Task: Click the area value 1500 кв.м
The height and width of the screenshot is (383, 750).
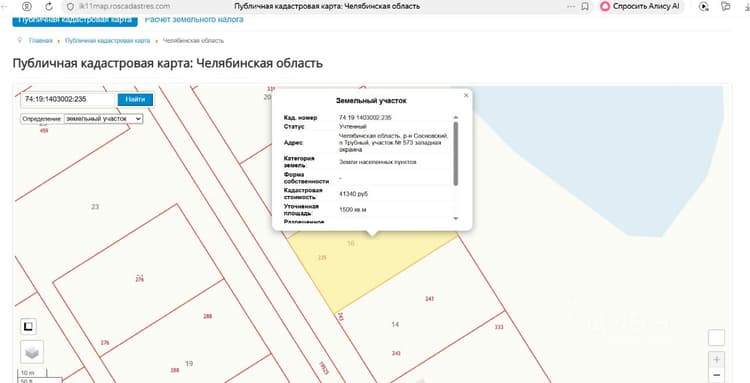Action: click(x=353, y=210)
